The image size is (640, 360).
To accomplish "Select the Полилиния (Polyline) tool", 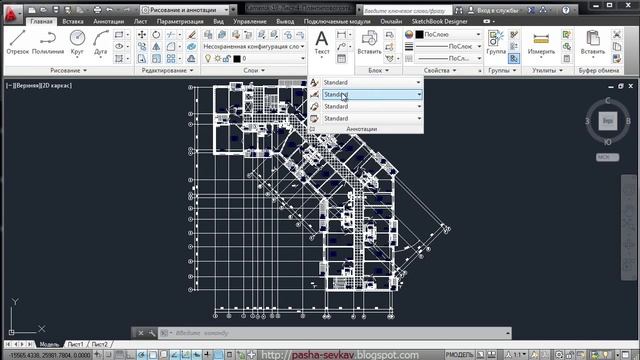I will [48, 42].
